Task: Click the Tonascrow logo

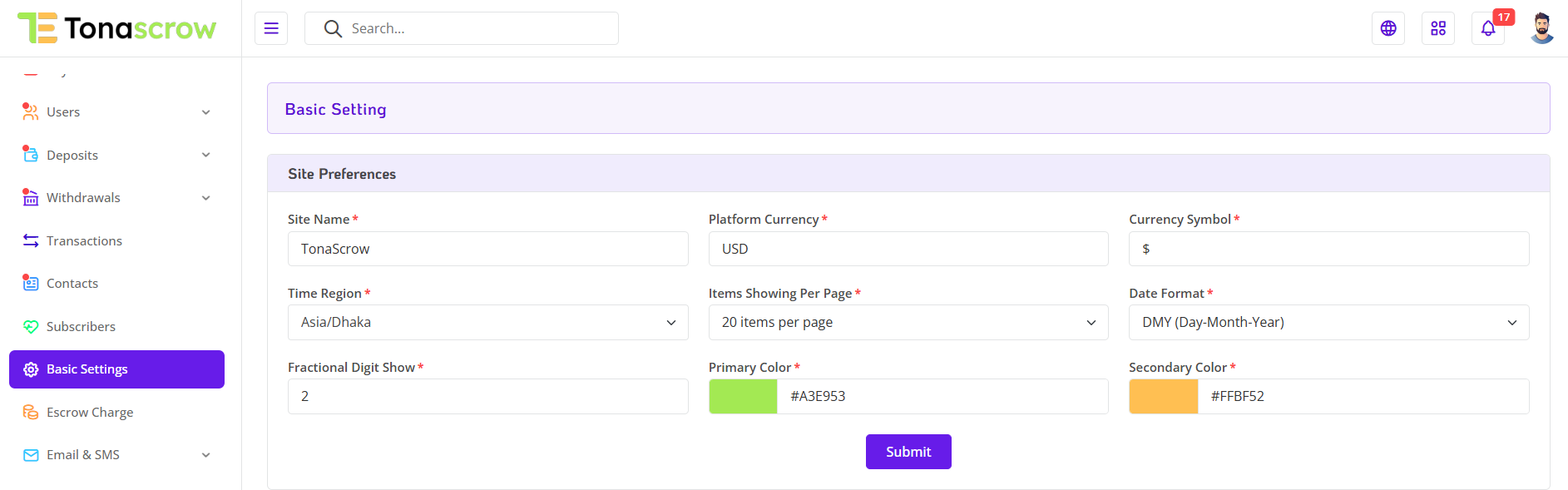Action: pos(116,28)
